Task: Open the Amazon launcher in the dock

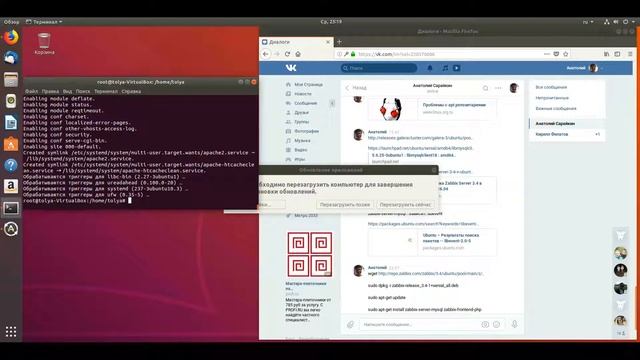Action: 11,186
